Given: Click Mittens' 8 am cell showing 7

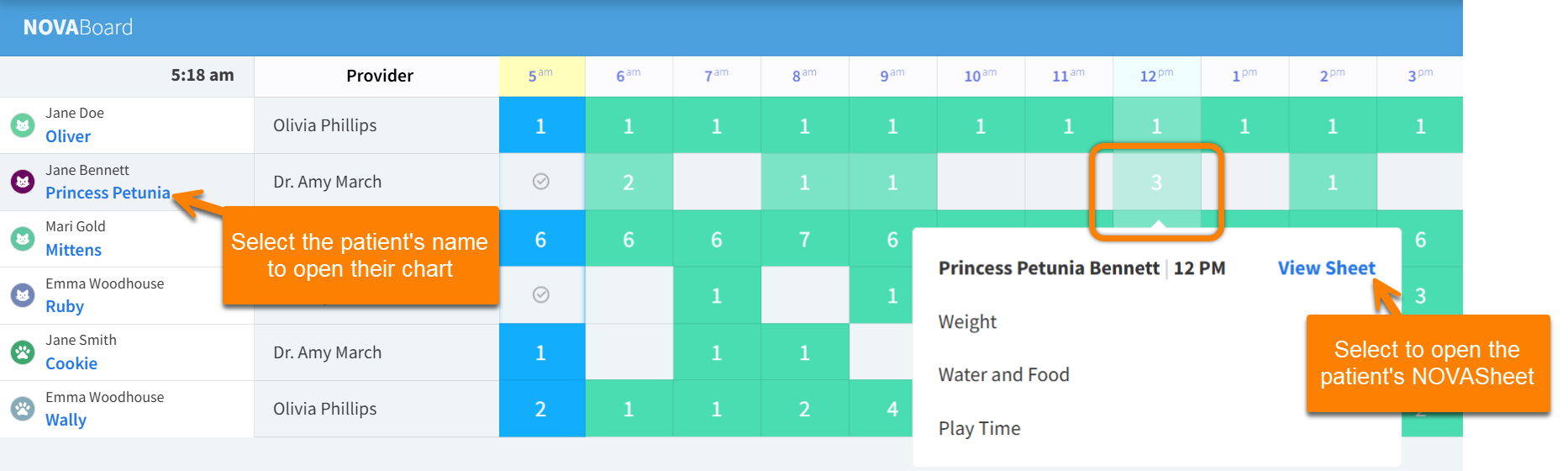Looking at the screenshot, I should 804,240.
